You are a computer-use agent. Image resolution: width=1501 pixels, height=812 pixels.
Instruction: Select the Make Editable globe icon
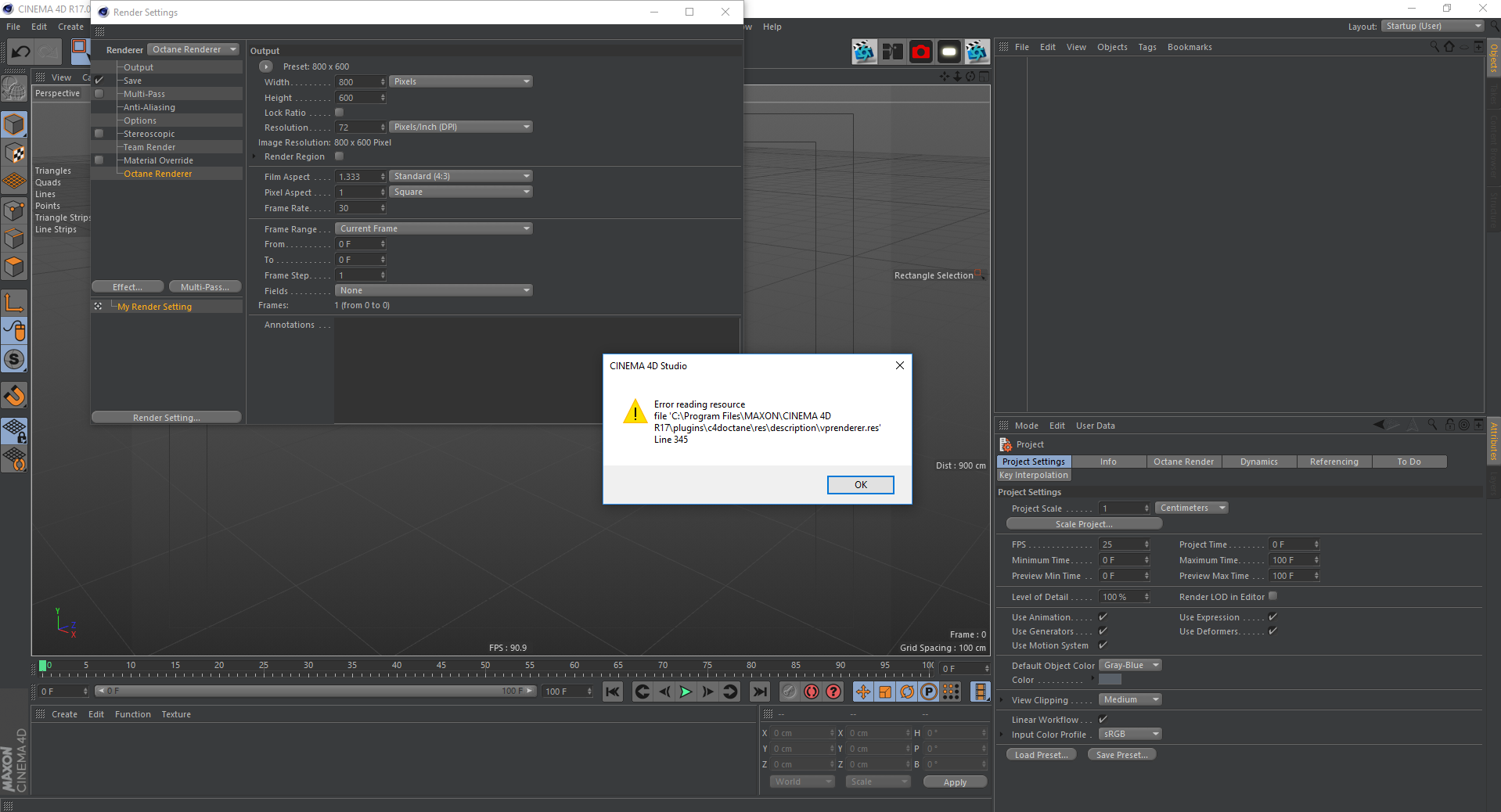point(14,88)
